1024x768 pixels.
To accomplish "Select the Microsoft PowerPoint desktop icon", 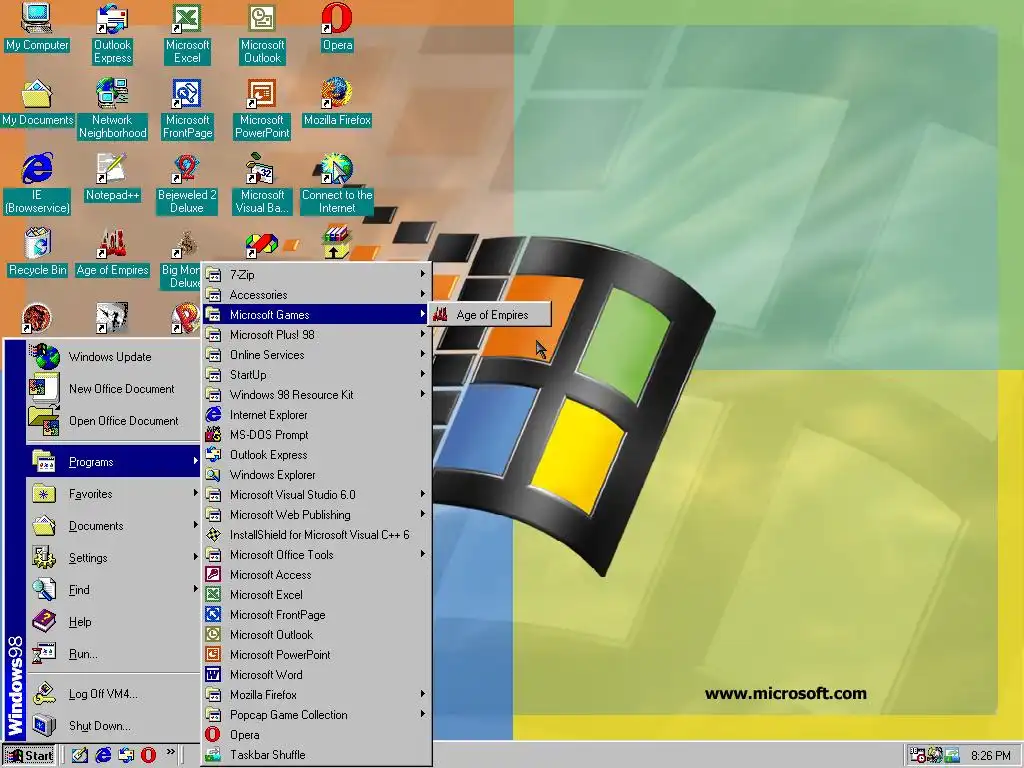I will point(262,108).
